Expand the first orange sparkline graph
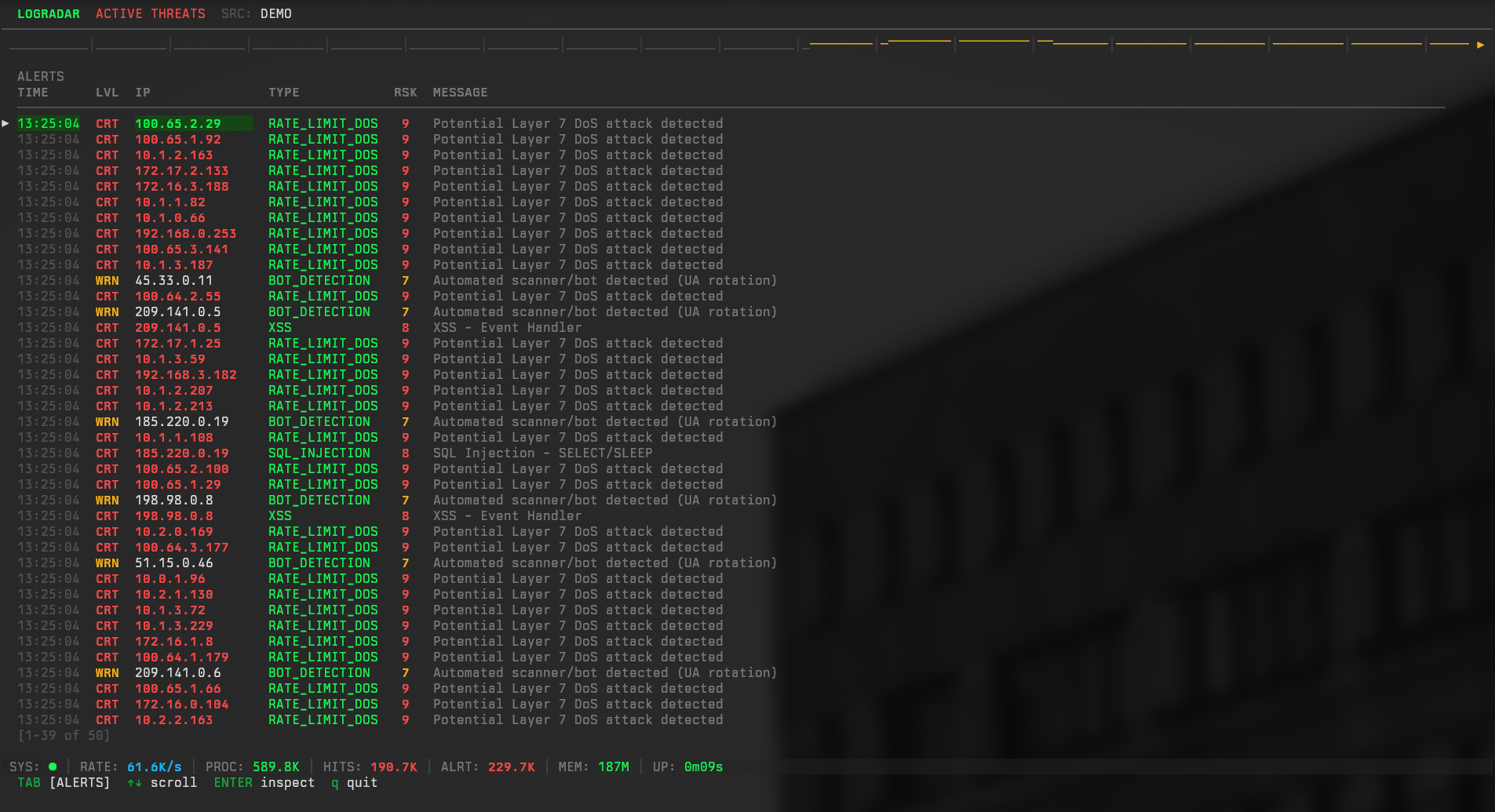 pyautogui.click(x=840, y=45)
